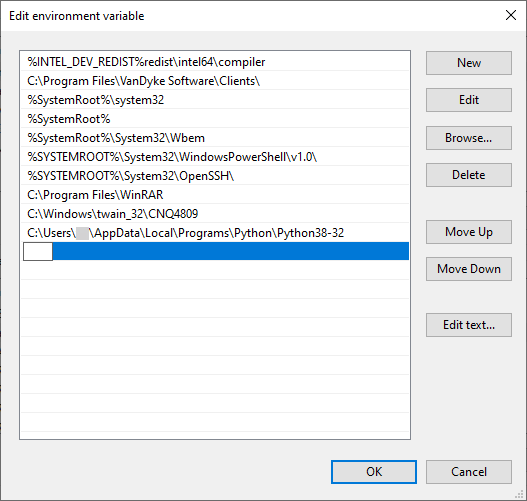Viewport: 527px width, 501px height.
Task: Select the WinRAR path entry
Action: point(215,195)
